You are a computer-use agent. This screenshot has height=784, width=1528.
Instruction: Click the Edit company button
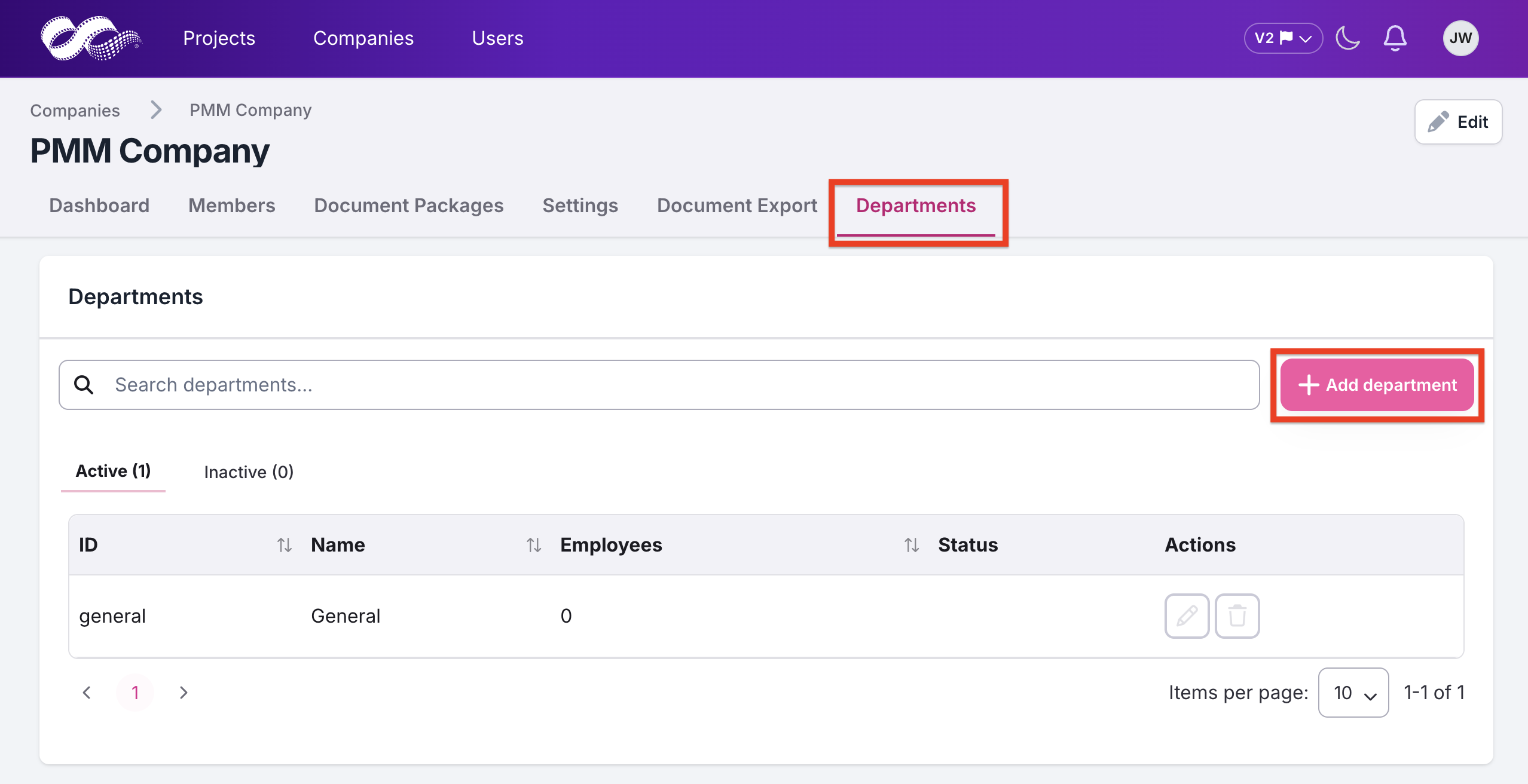pyautogui.click(x=1458, y=122)
